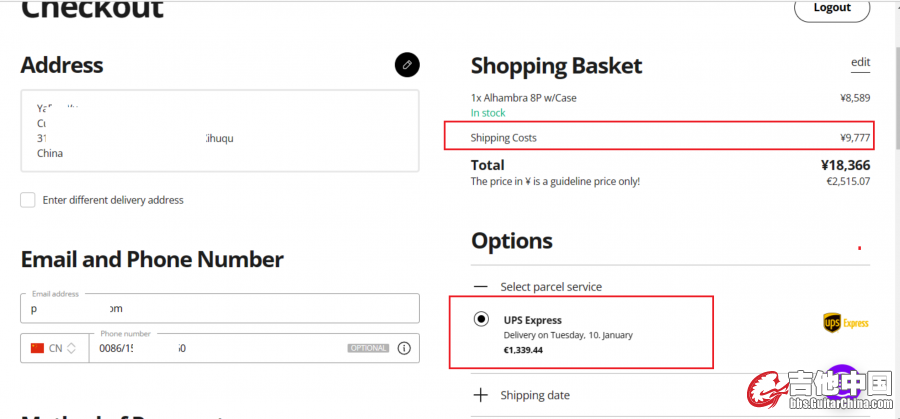Open the CN country code selector arrows
The width and height of the screenshot is (900, 419).
tap(71, 348)
